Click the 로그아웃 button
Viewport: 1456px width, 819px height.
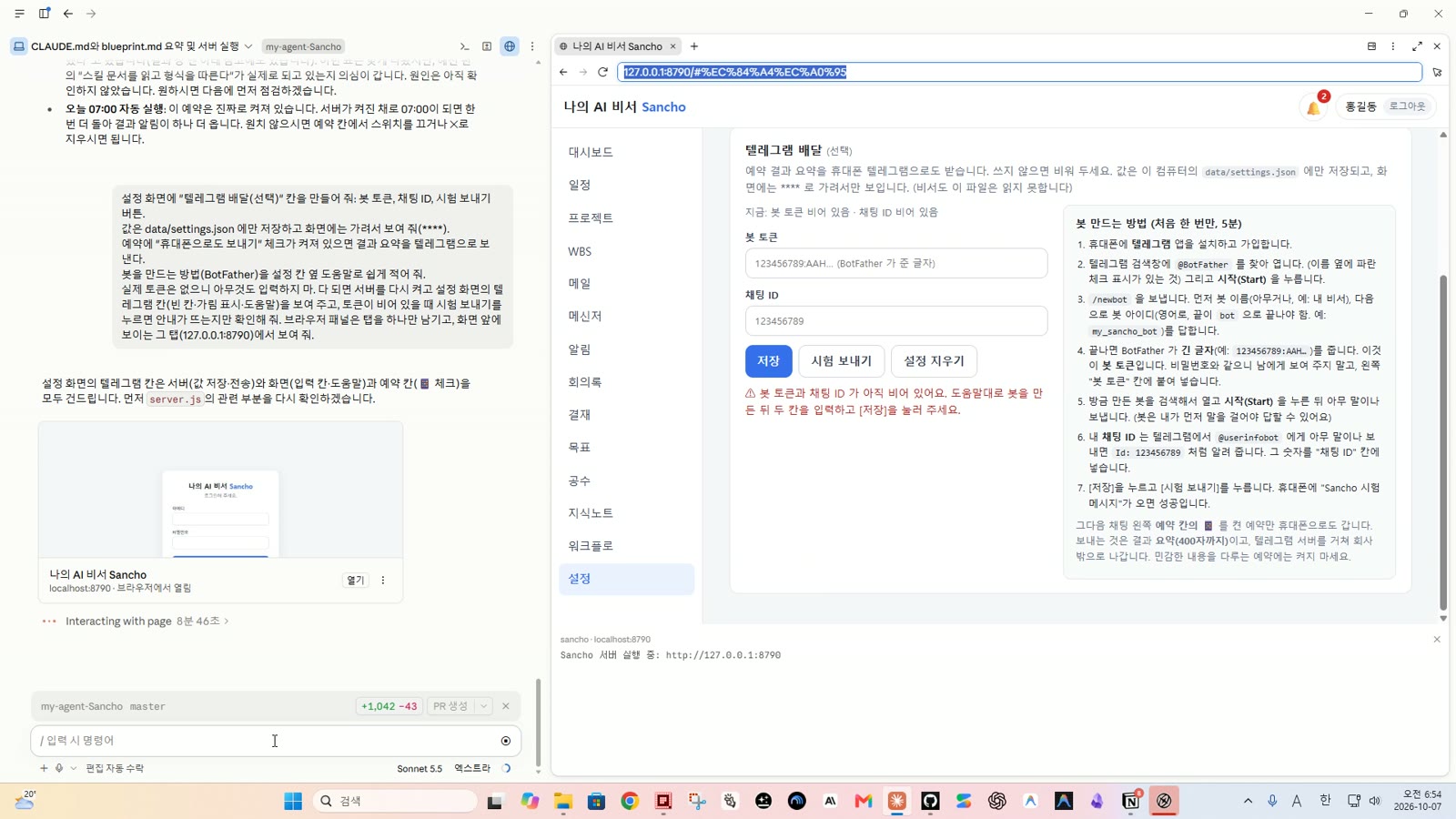(1407, 106)
